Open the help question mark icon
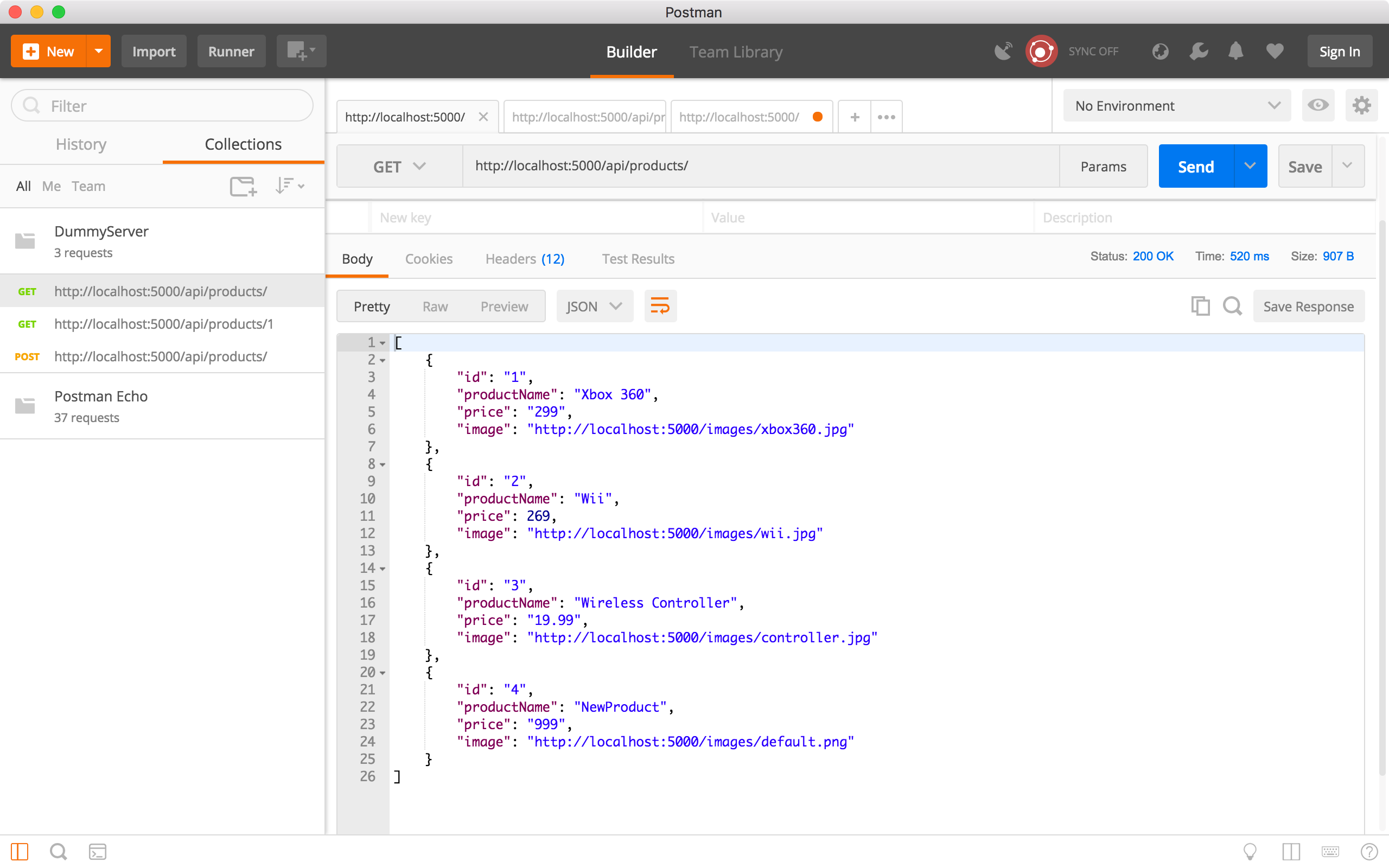 [x=1369, y=851]
